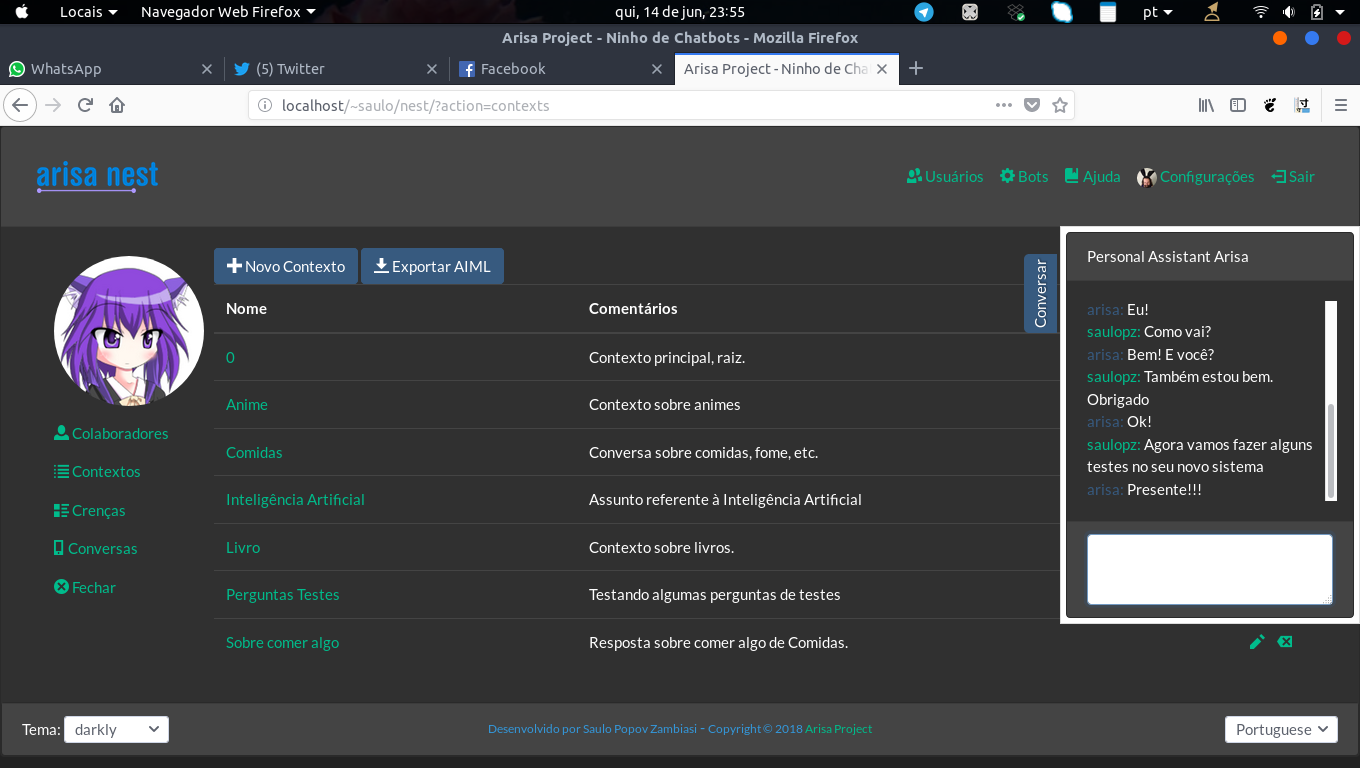Reload the page using the refresh icon
The width and height of the screenshot is (1360, 768).
85,105
